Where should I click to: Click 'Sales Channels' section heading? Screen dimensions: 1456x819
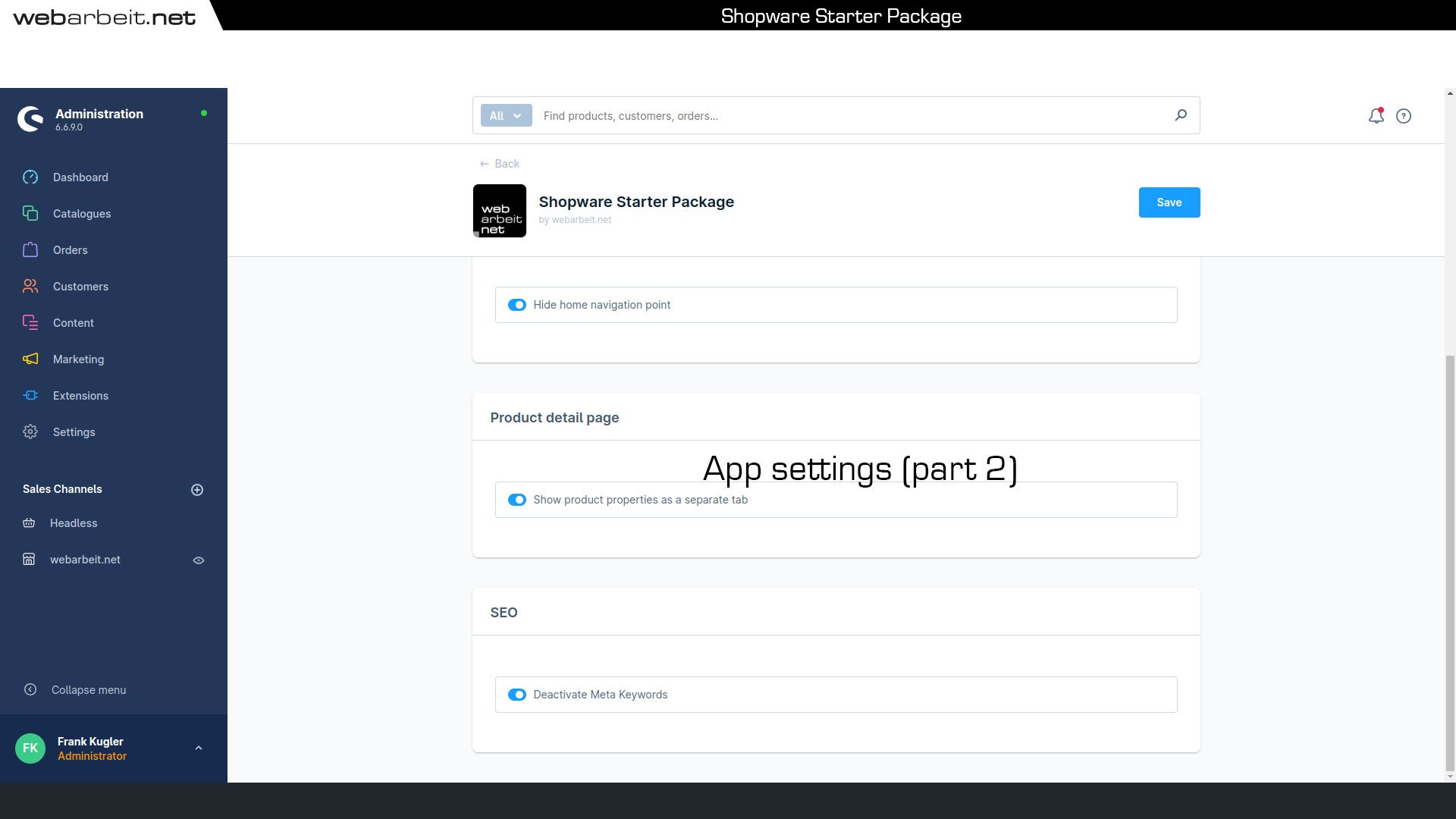(x=62, y=489)
